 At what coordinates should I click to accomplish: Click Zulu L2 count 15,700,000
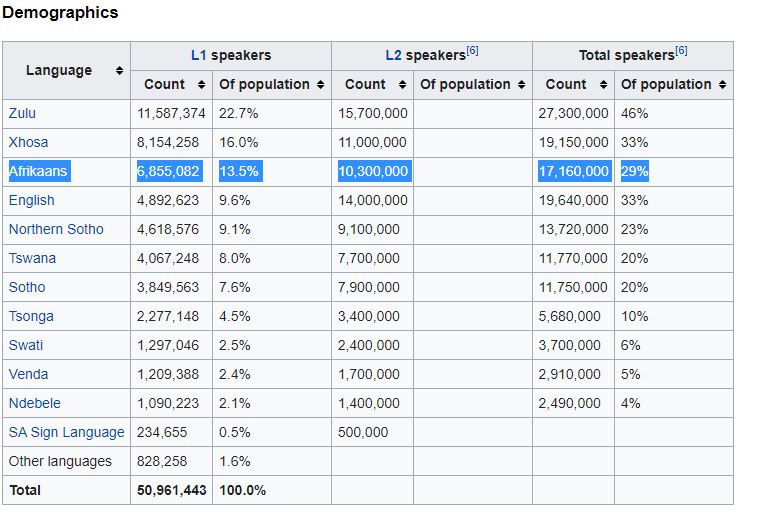(x=373, y=113)
